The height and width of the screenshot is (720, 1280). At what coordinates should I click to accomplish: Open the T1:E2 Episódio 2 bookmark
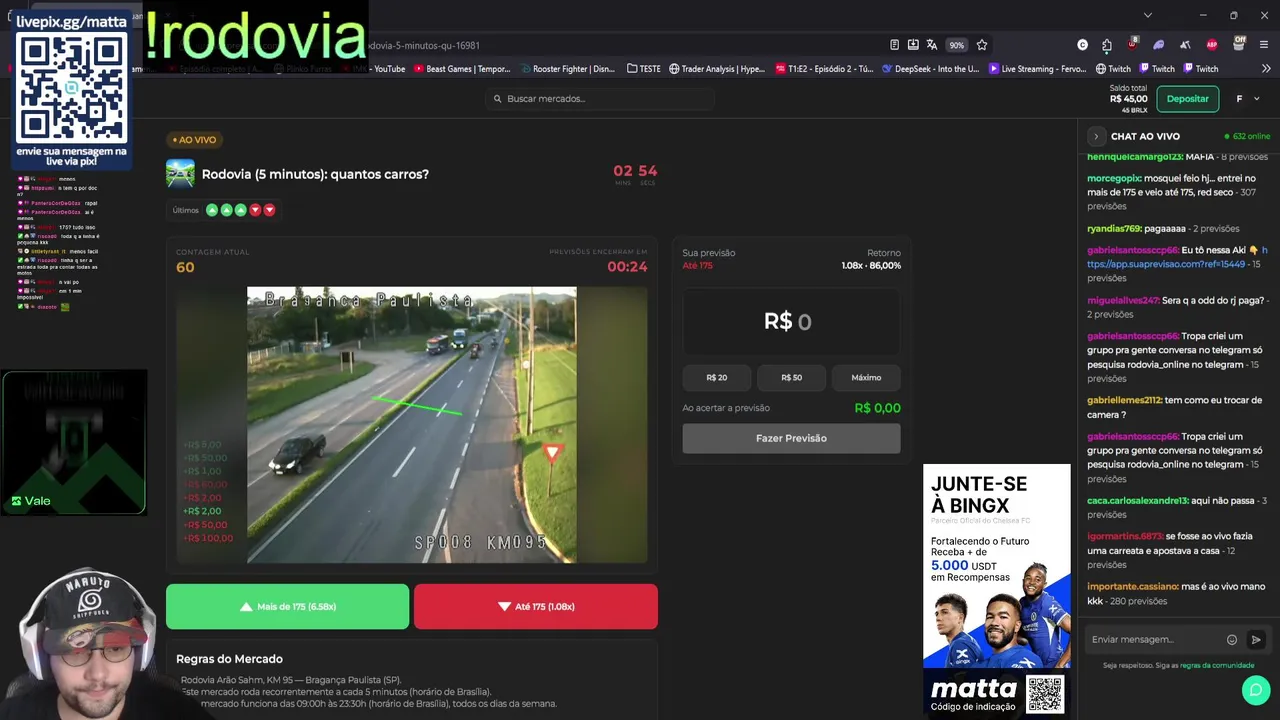point(824,69)
